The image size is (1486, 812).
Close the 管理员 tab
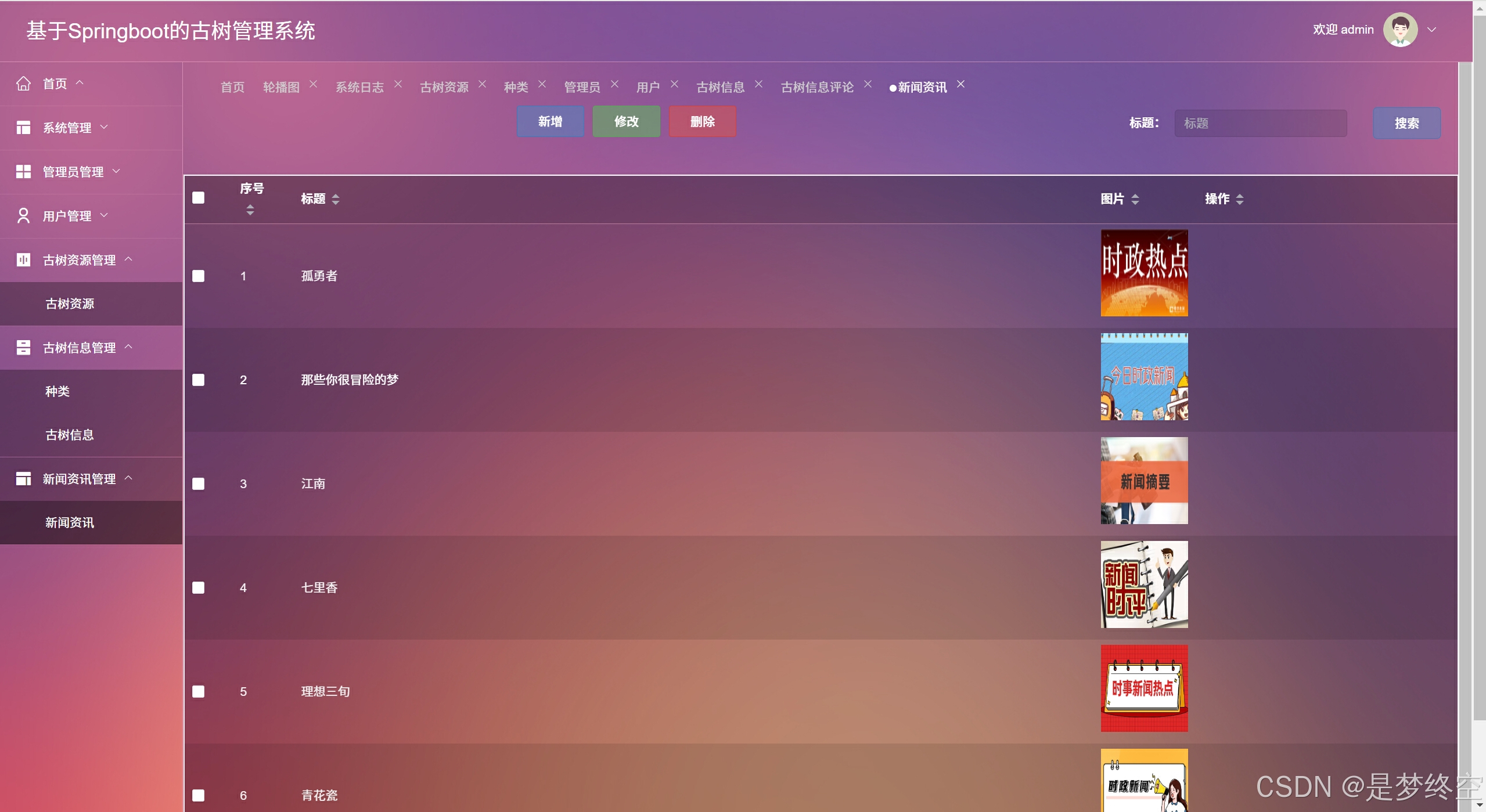click(x=614, y=84)
